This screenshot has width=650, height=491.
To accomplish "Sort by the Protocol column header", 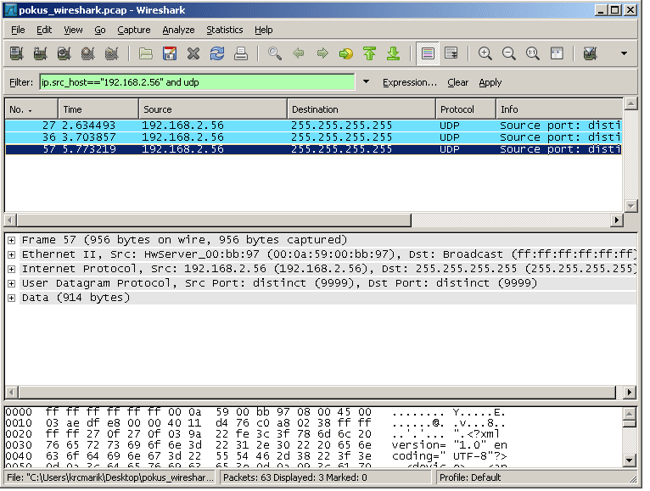I will 466,109.
